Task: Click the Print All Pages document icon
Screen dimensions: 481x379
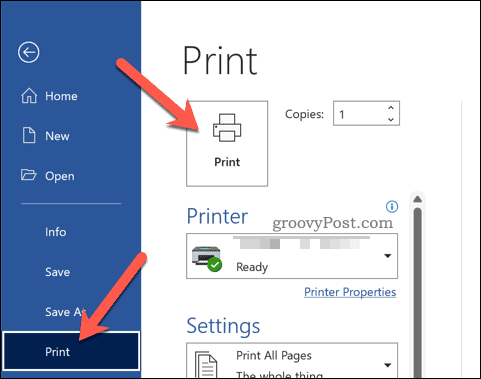Action: 206,364
